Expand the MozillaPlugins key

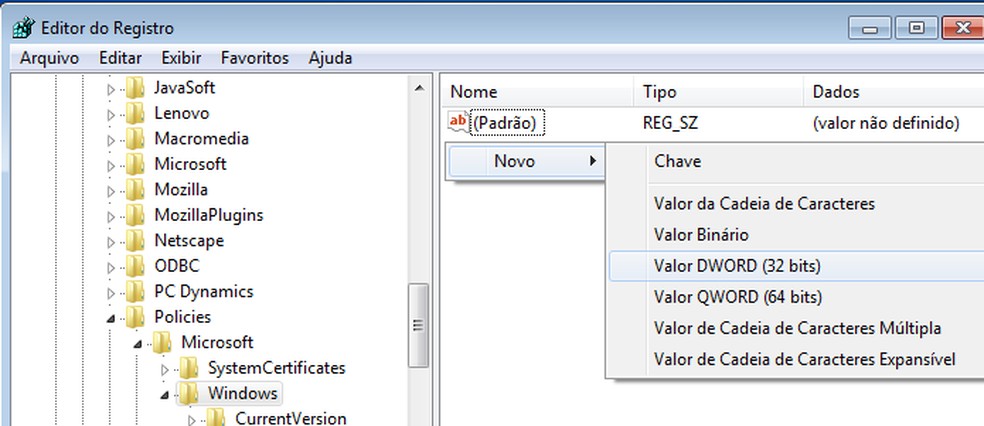[x=111, y=216]
